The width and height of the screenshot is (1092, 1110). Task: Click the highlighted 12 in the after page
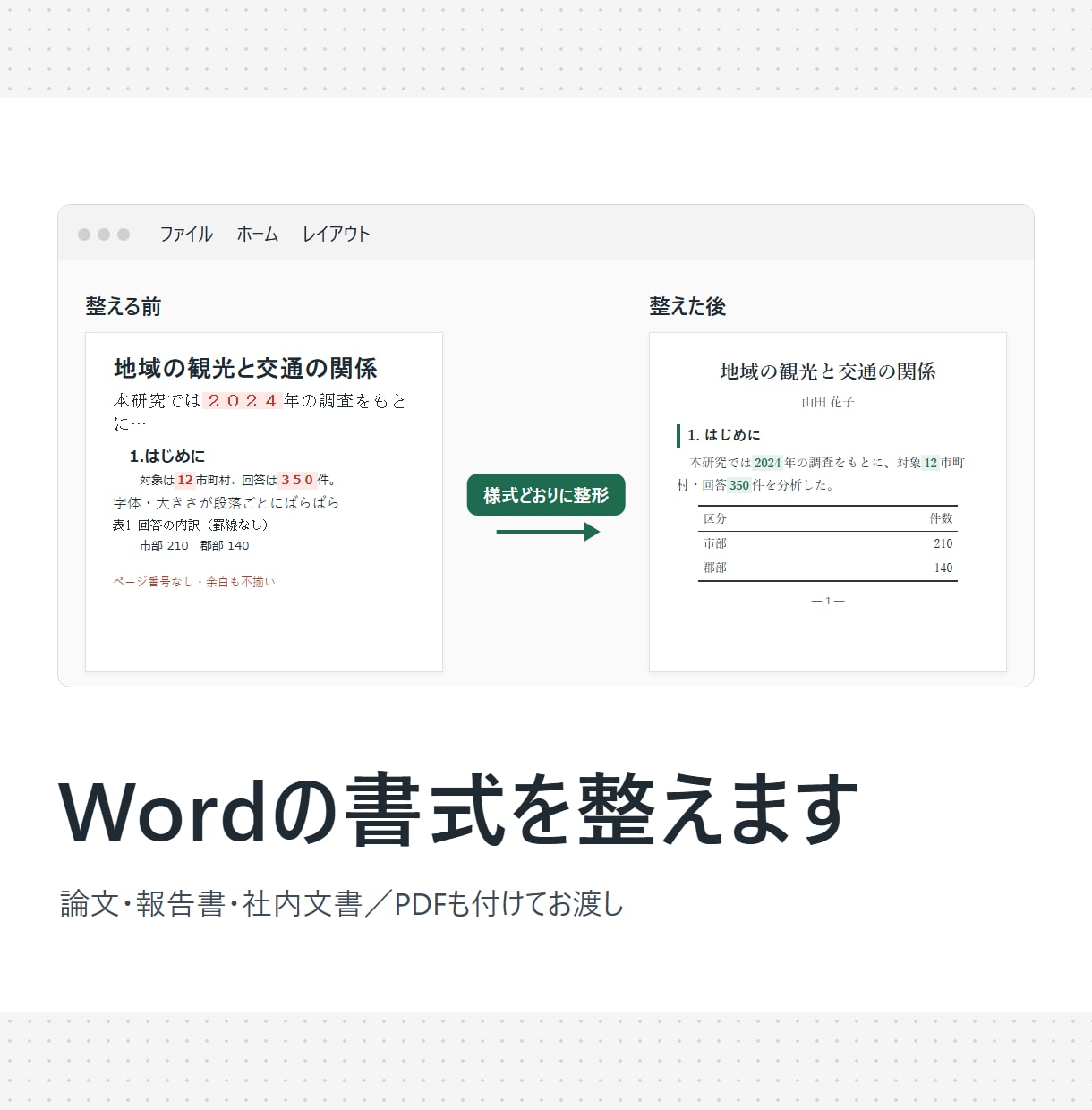coord(931,463)
